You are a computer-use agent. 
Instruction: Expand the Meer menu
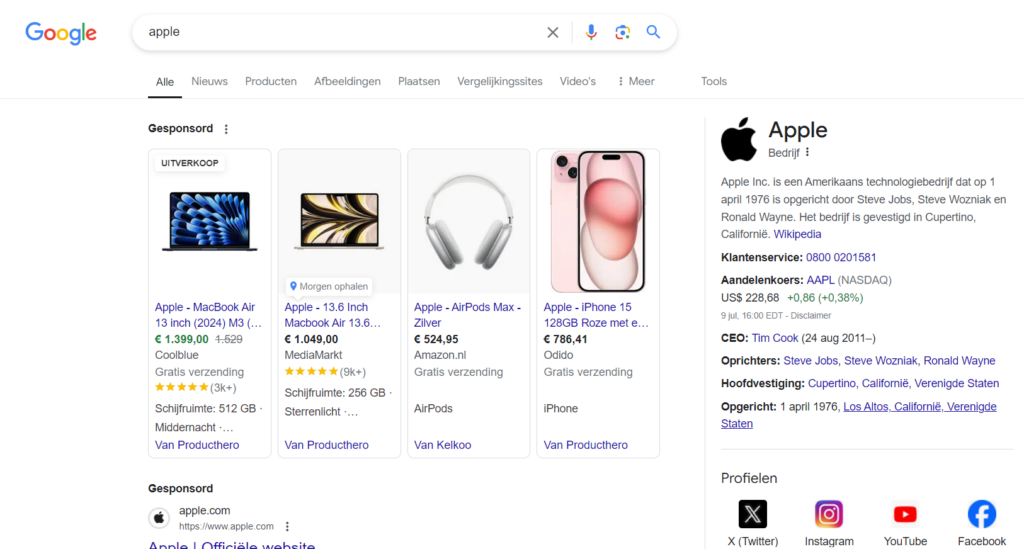coord(635,82)
